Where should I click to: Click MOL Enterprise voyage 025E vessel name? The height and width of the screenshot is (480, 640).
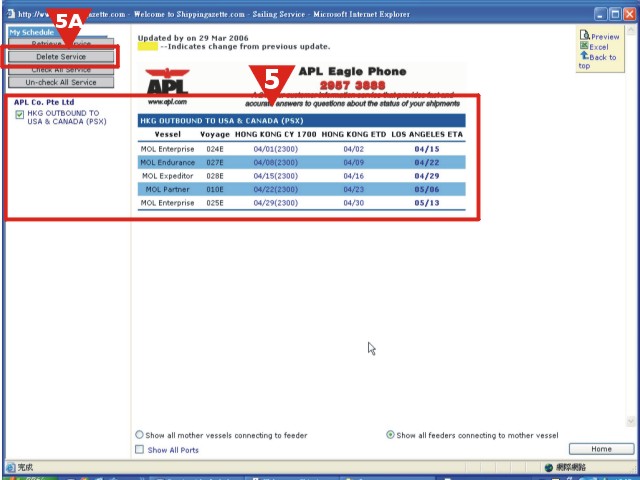pos(167,203)
